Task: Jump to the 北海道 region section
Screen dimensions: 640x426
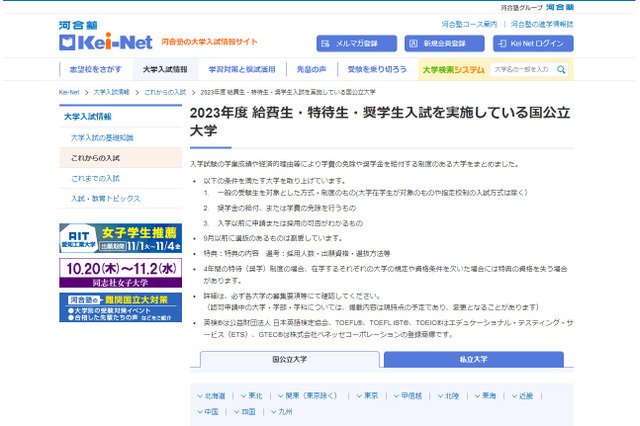Action: pos(211,396)
